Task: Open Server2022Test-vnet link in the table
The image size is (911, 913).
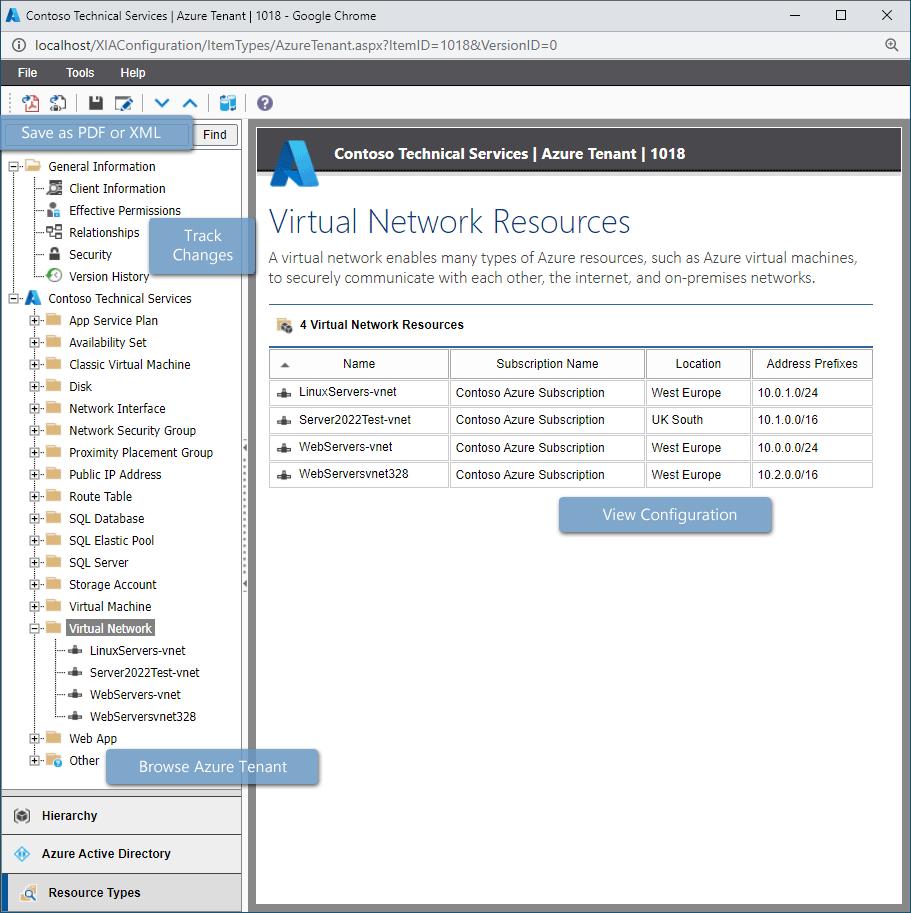Action: point(355,420)
